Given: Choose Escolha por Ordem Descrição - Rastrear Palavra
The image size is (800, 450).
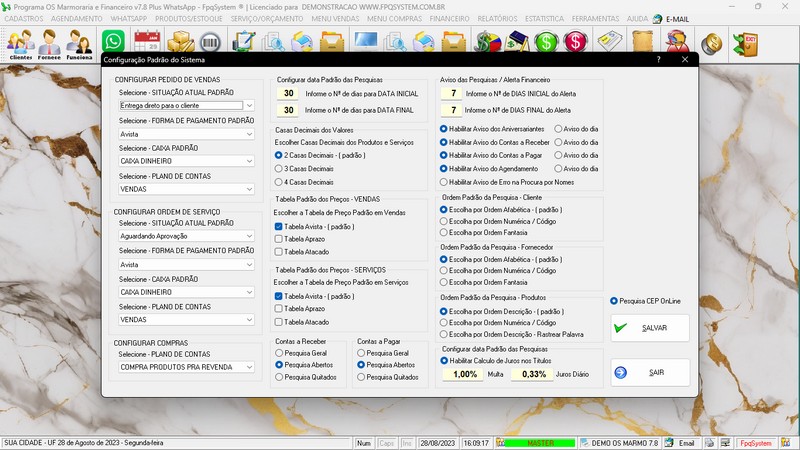Looking at the screenshot, I should point(512,335).
